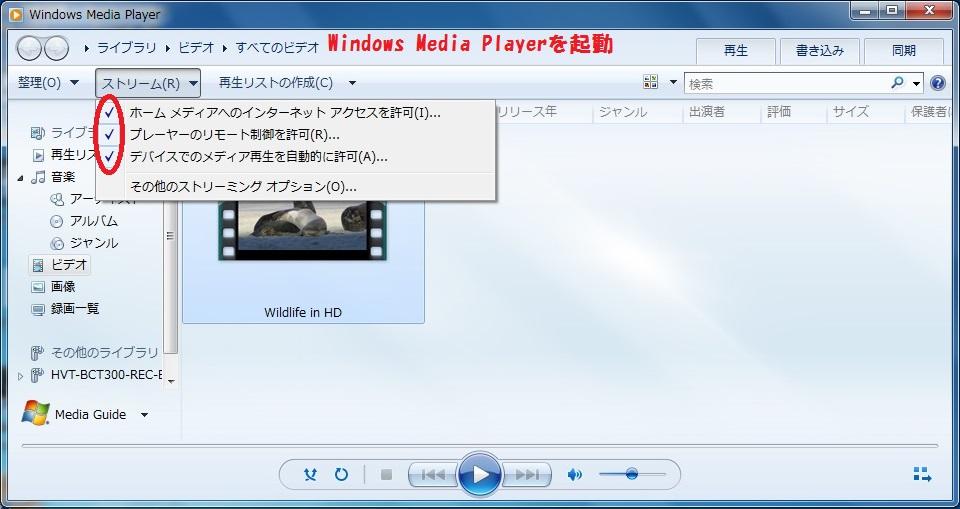
Task: Adjust the volume slider
Action: tap(632, 474)
